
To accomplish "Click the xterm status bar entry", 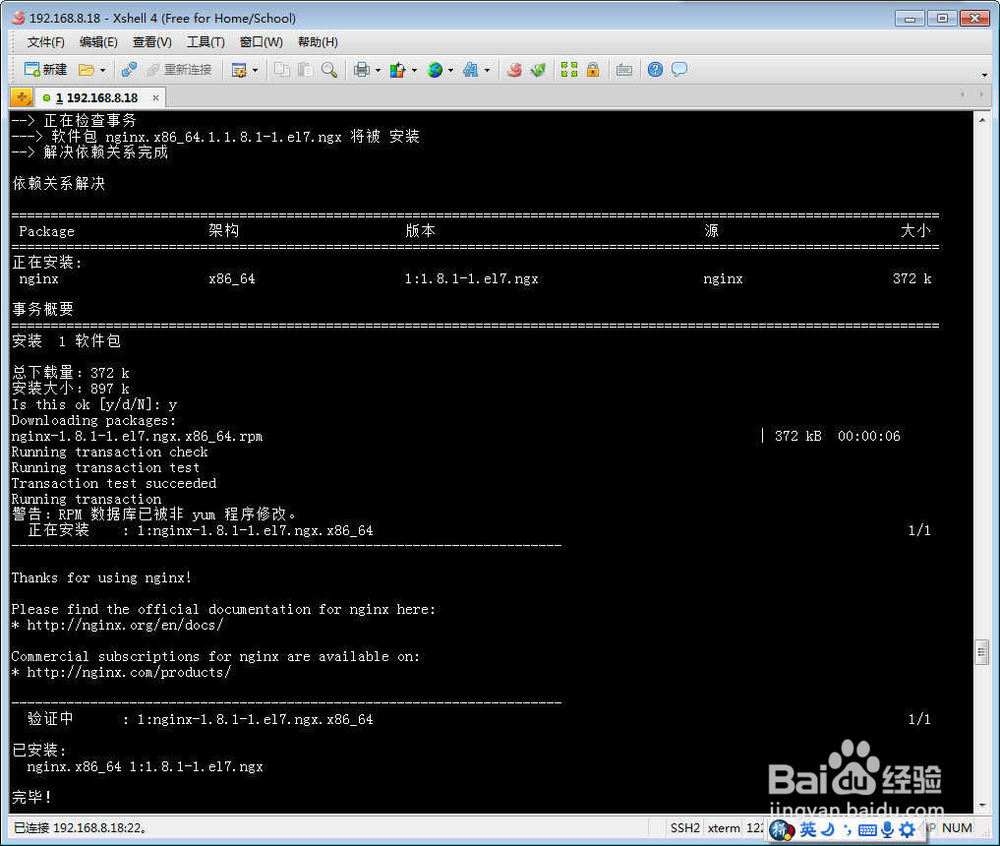I will pyautogui.click(x=724, y=828).
